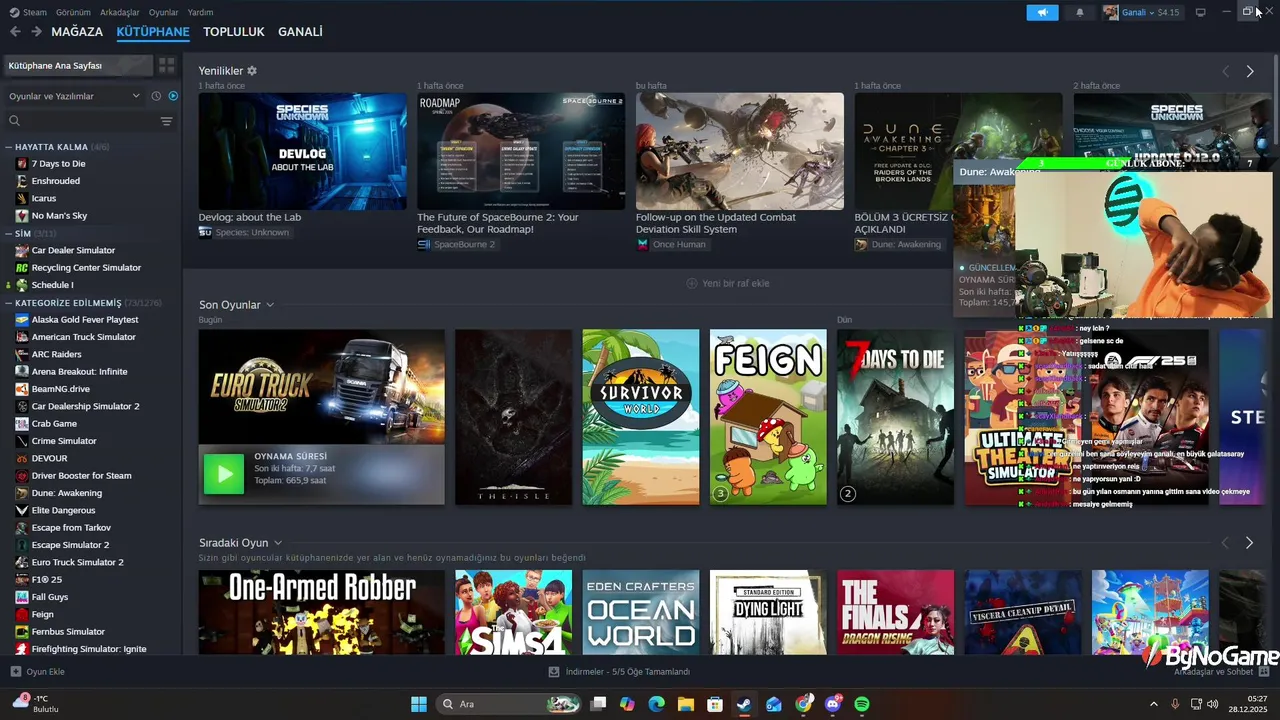The image size is (1280, 720).
Task: Open Microsoft Edge from the taskbar
Action: tap(656, 704)
